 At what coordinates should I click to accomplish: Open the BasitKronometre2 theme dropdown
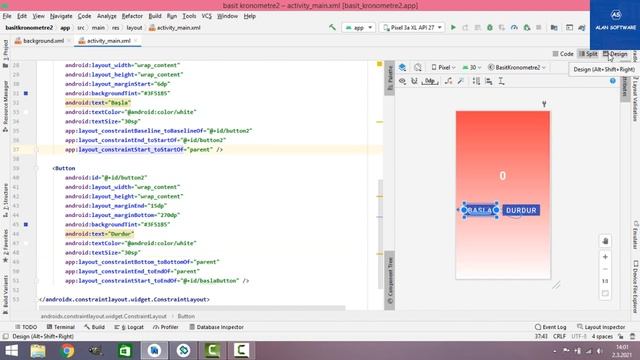point(517,67)
